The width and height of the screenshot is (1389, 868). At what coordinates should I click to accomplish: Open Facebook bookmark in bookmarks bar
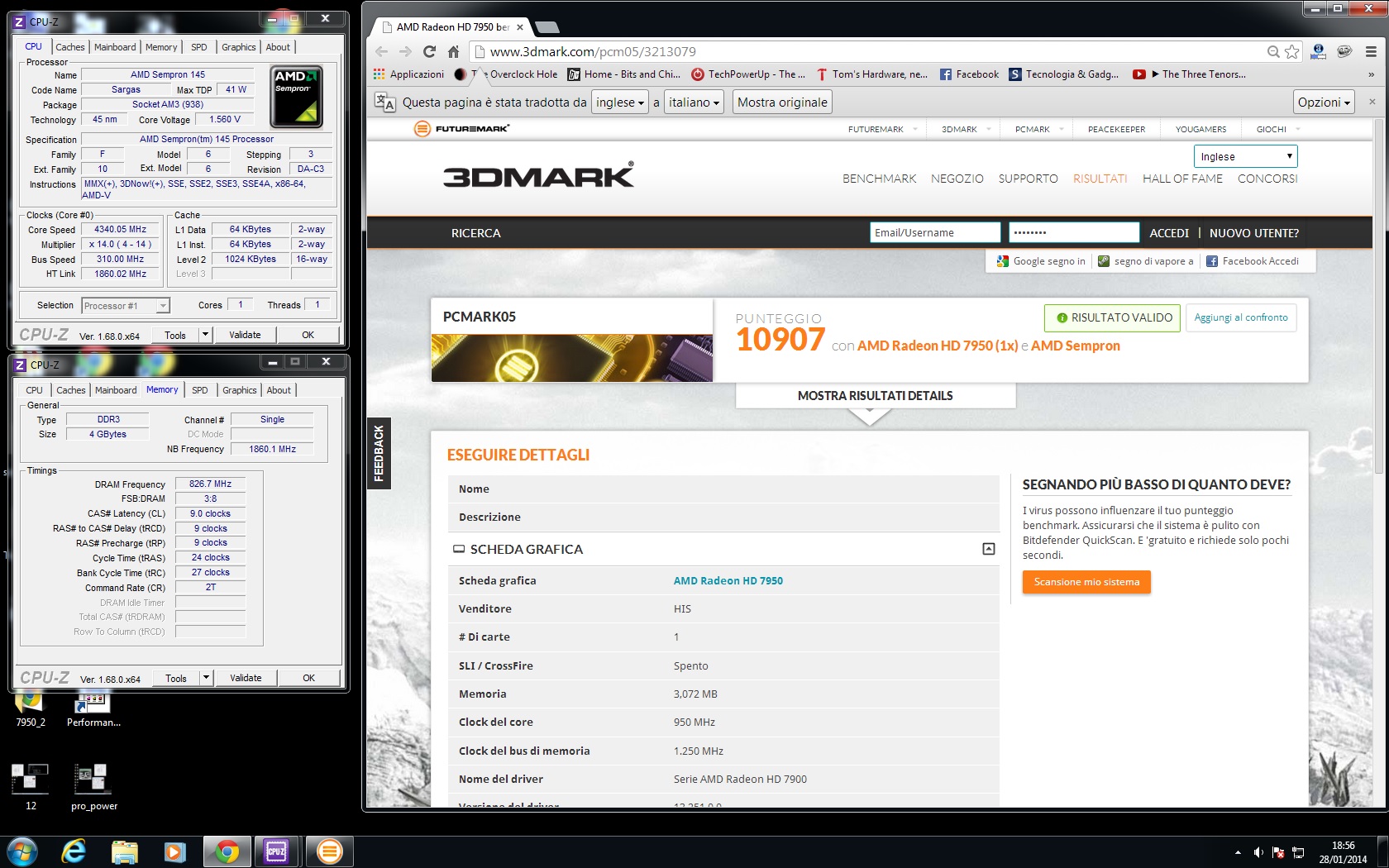tap(969, 74)
